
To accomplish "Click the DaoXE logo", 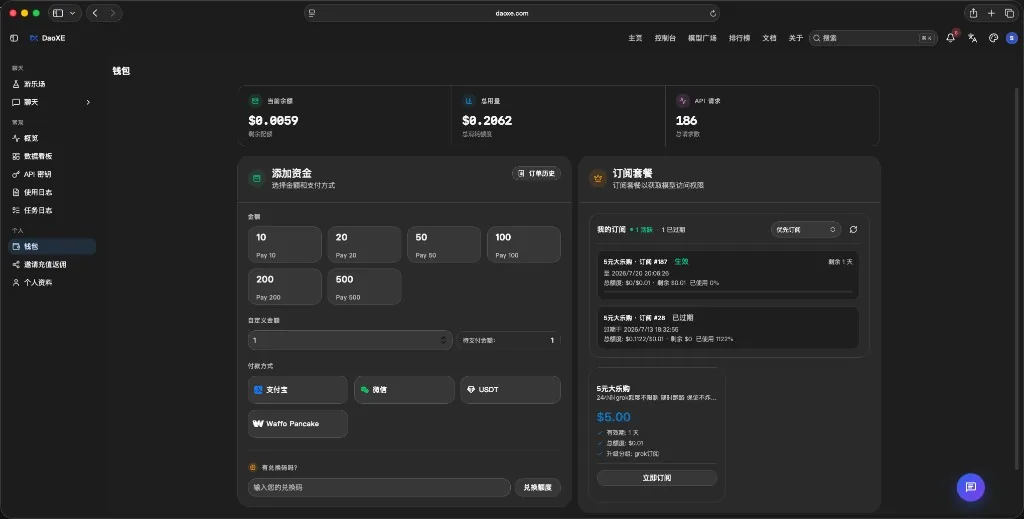I will (x=48, y=39).
